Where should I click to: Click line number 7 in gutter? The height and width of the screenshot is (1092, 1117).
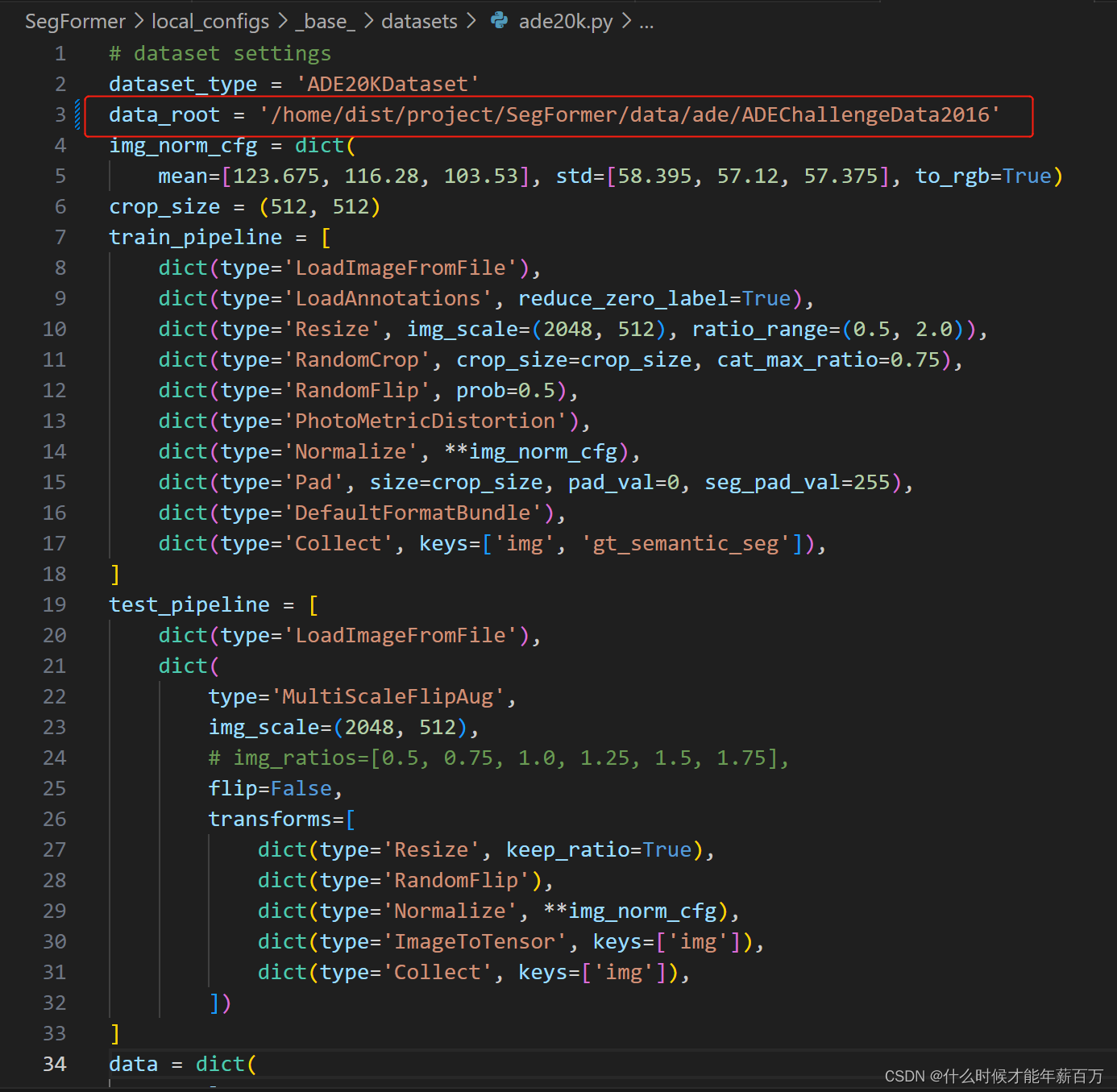(x=60, y=238)
